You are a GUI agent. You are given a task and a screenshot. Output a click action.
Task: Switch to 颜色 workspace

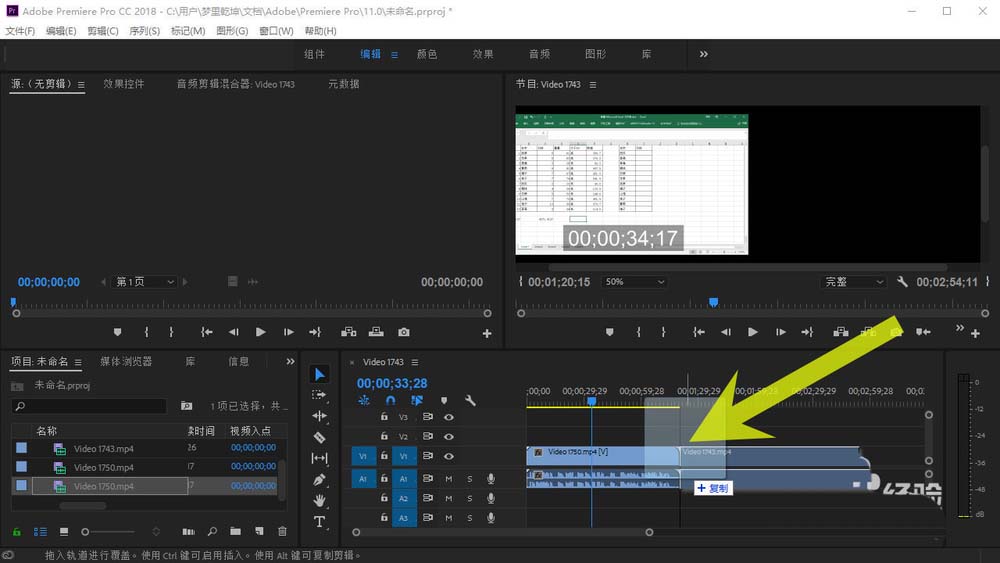(427, 54)
